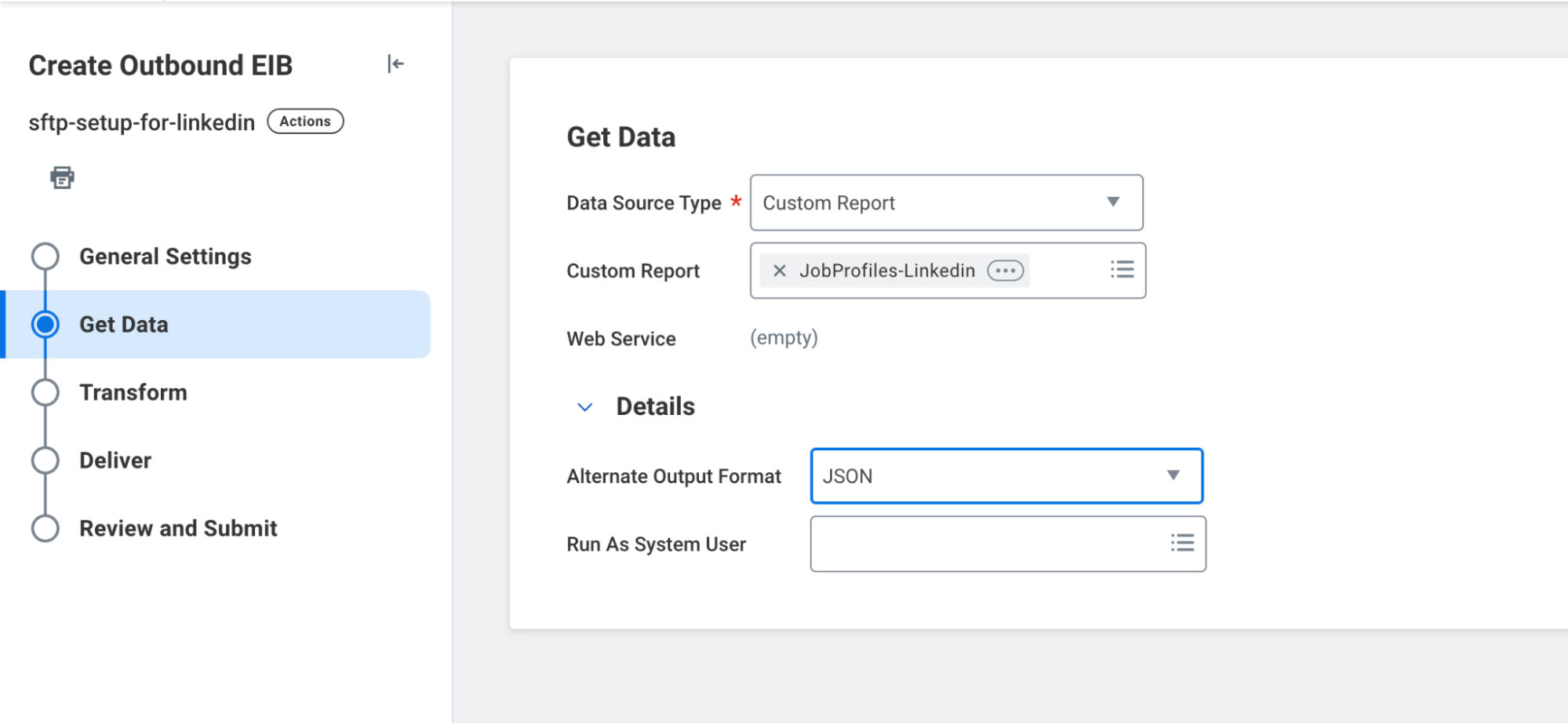
Task: Remove JobProfiles-Linkedin with the X icon
Action: pos(779,271)
